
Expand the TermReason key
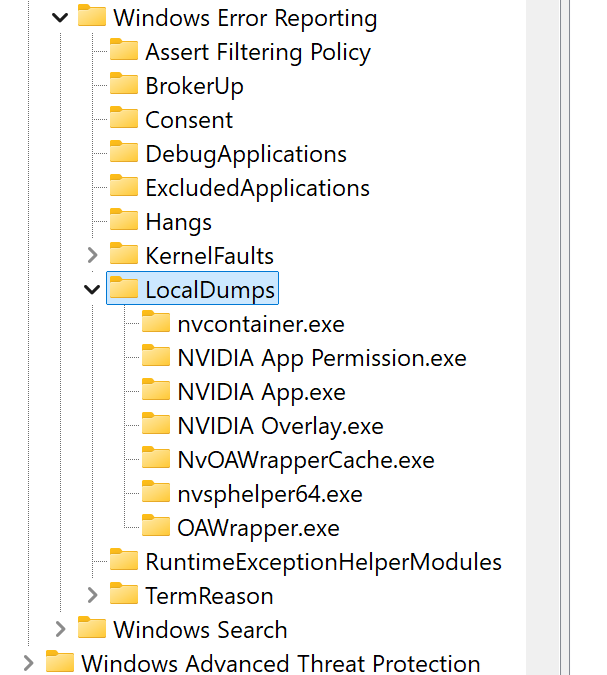pos(92,595)
